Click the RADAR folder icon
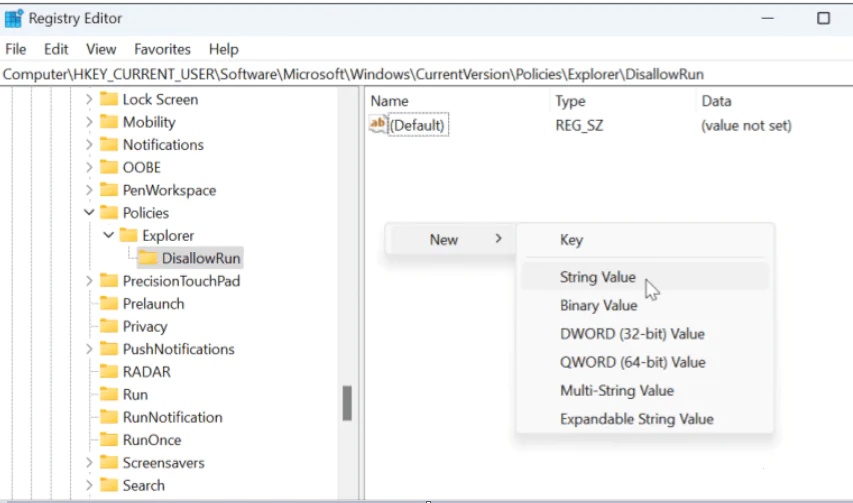This screenshot has height=503, width=853. tap(109, 372)
